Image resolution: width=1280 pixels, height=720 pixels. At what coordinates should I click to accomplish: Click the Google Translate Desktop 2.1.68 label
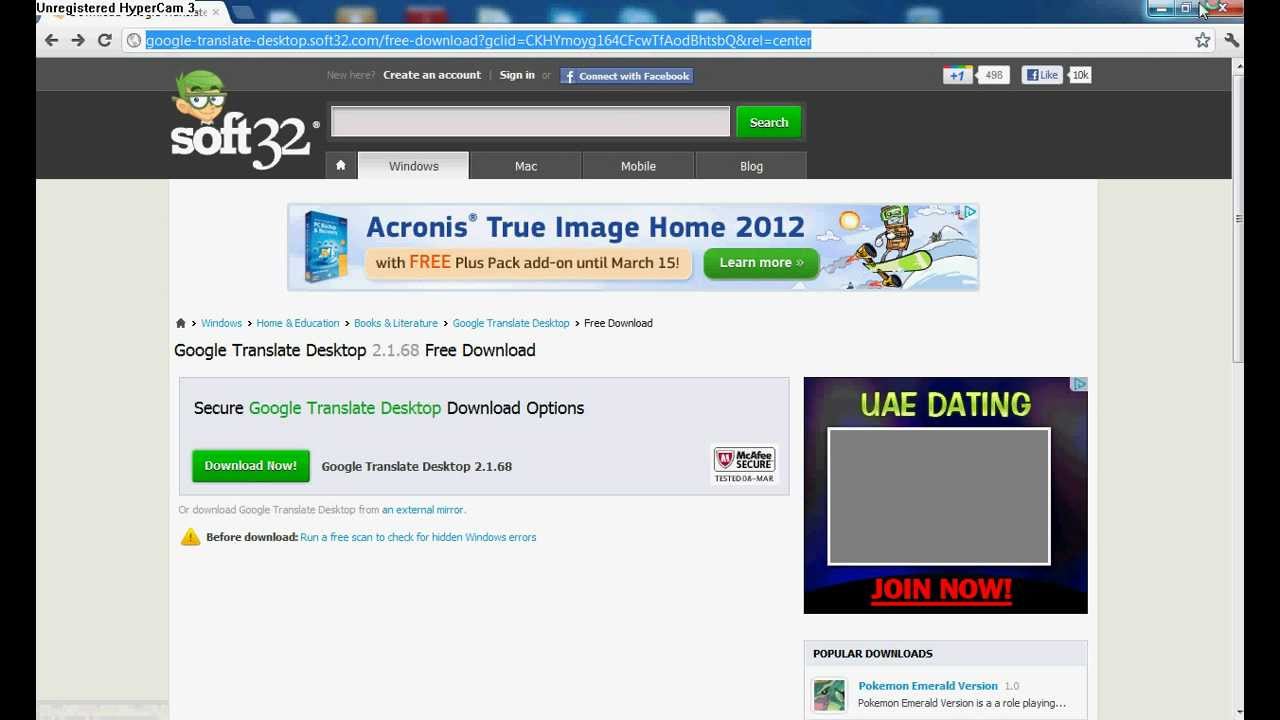click(416, 466)
